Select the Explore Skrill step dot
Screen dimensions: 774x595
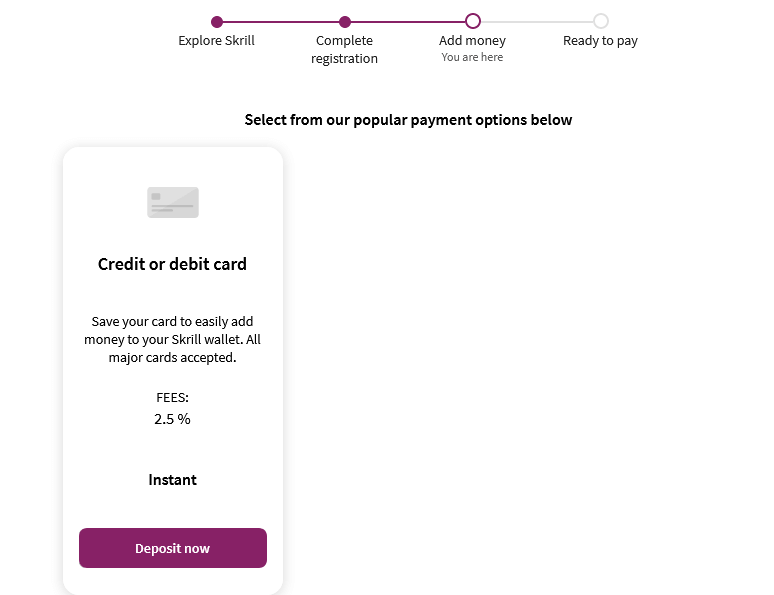pyautogui.click(x=217, y=22)
